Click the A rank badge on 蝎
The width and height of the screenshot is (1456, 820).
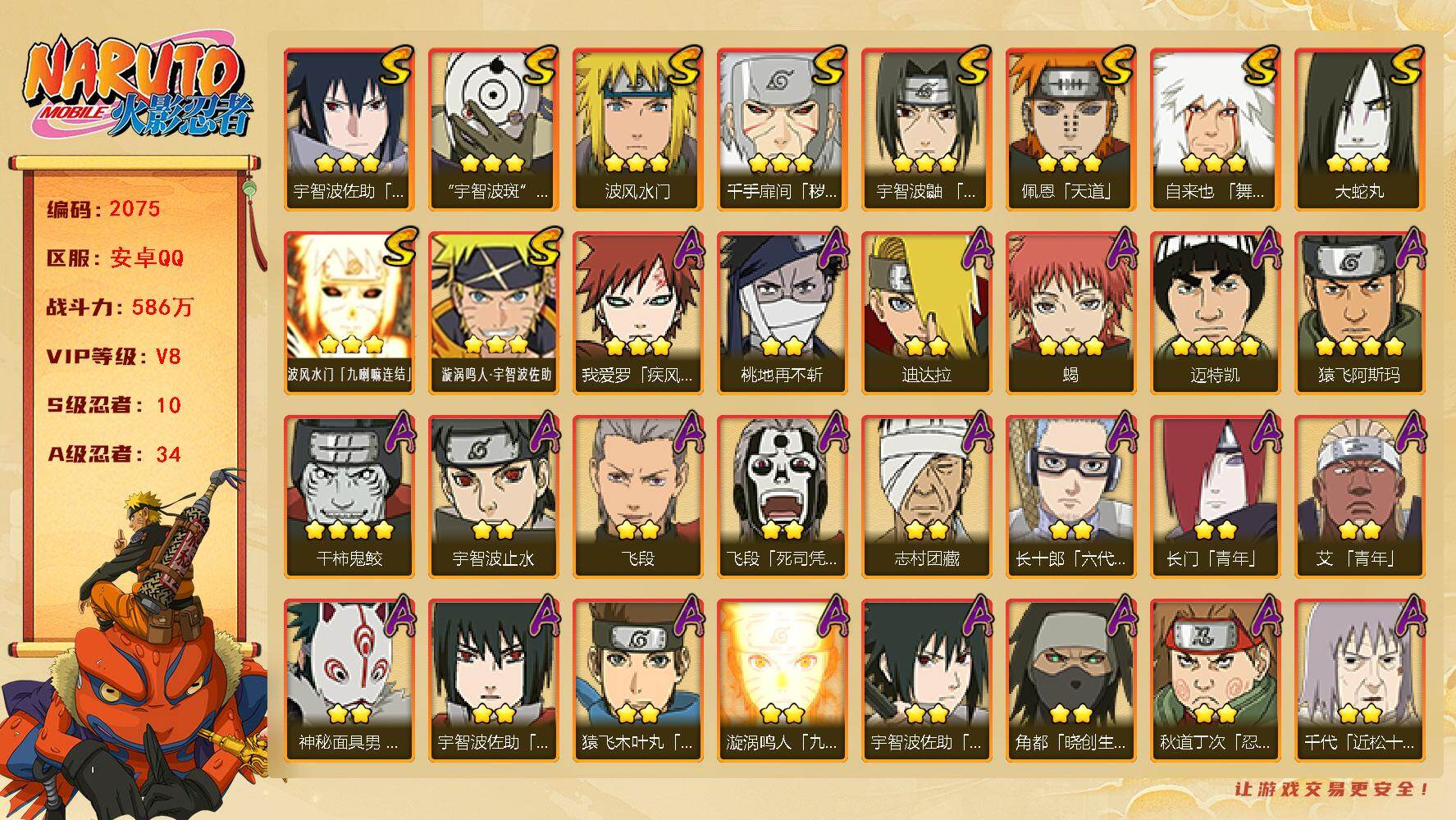pyautogui.click(x=1118, y=248)
